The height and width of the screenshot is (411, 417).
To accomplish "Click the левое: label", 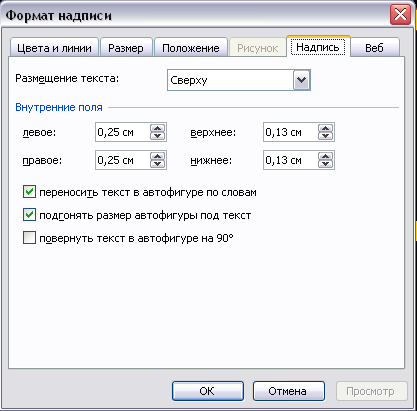I will (x=39, y=132).
